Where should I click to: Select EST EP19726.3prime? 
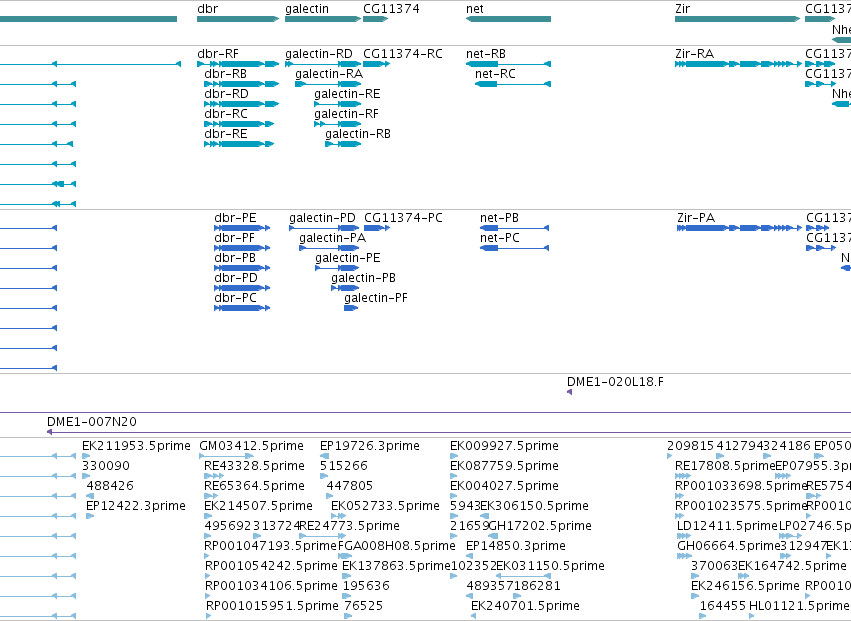point(324,456)
